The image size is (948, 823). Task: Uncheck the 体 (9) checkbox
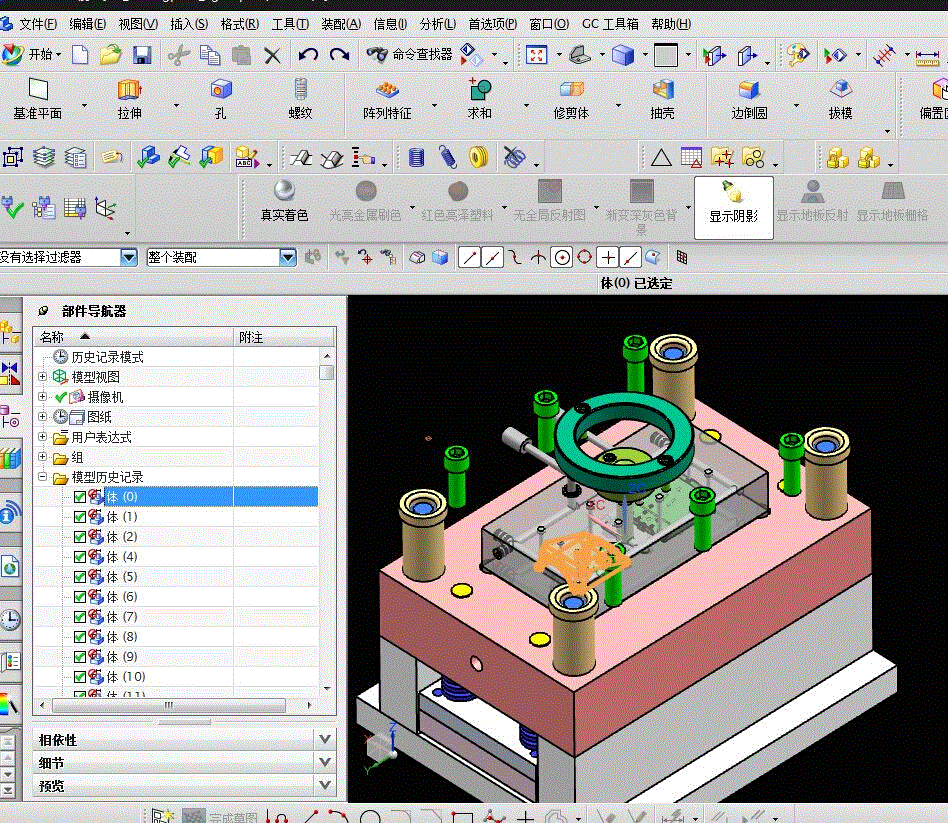coord(80,657)
